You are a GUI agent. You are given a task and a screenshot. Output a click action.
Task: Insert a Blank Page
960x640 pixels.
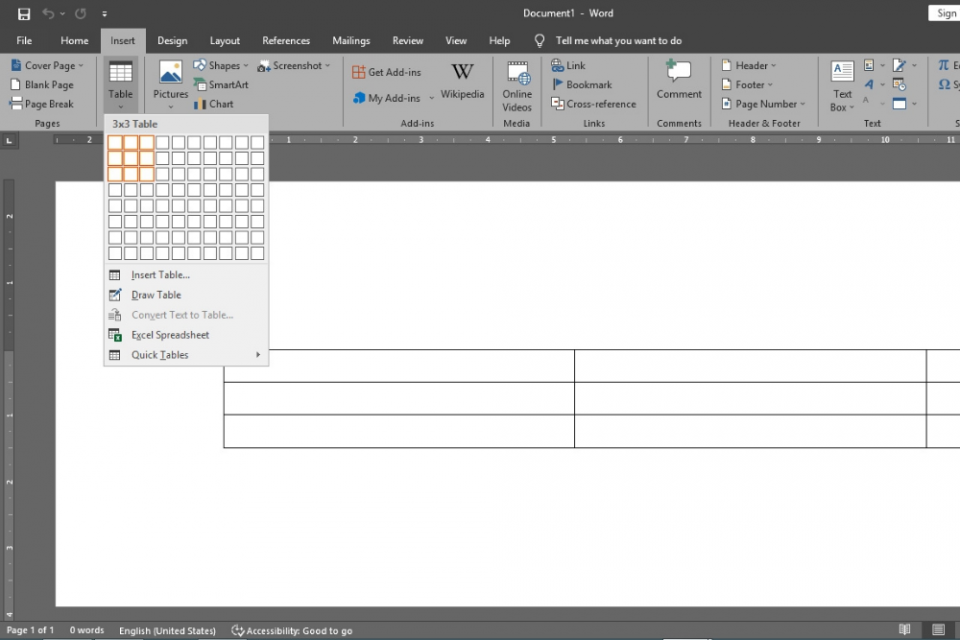[x=42, y=85]
